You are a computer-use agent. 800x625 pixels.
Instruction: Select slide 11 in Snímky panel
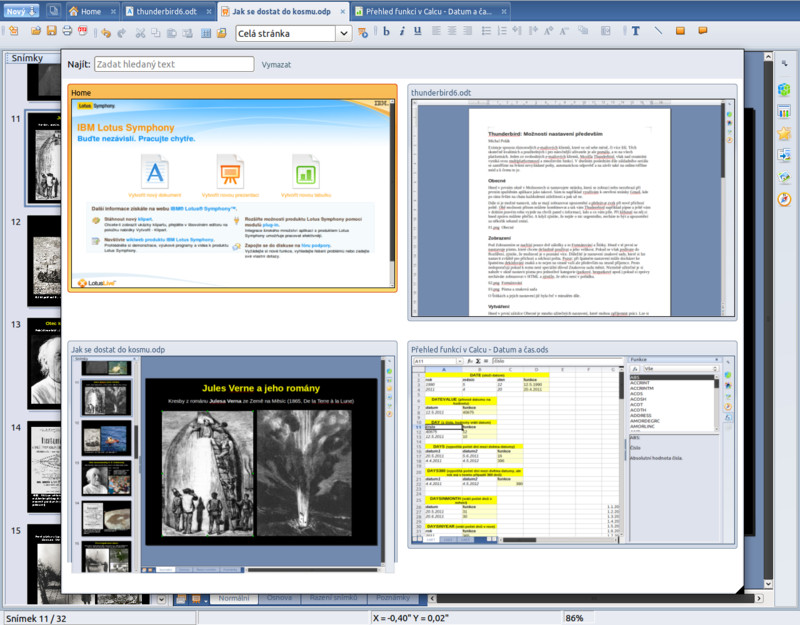pyautogui.click(x=43, y=158)
